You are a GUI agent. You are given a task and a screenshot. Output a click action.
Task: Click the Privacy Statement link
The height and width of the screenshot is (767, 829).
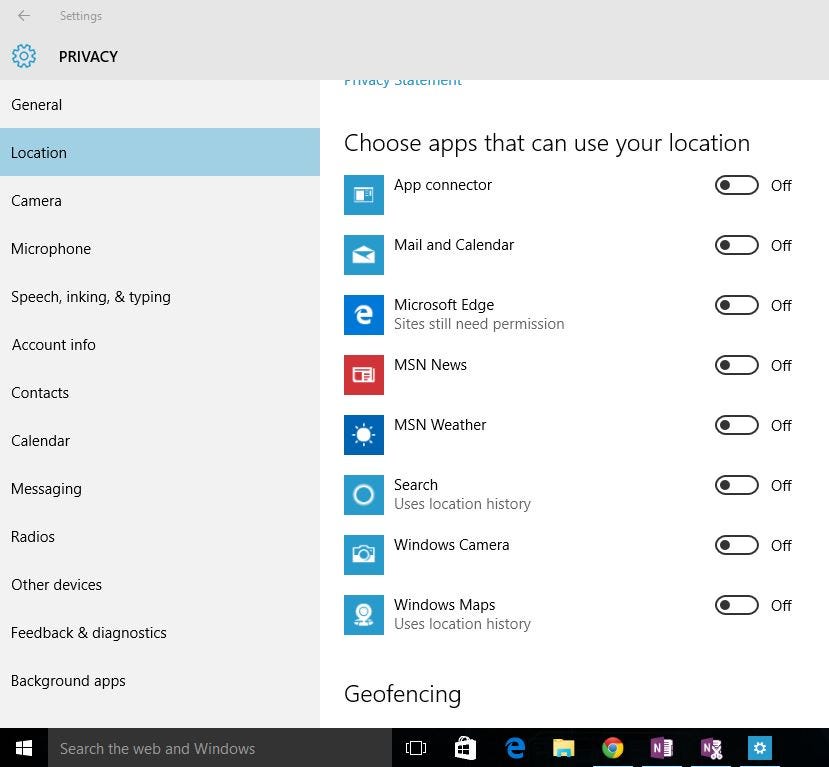(x=403, y=82)
